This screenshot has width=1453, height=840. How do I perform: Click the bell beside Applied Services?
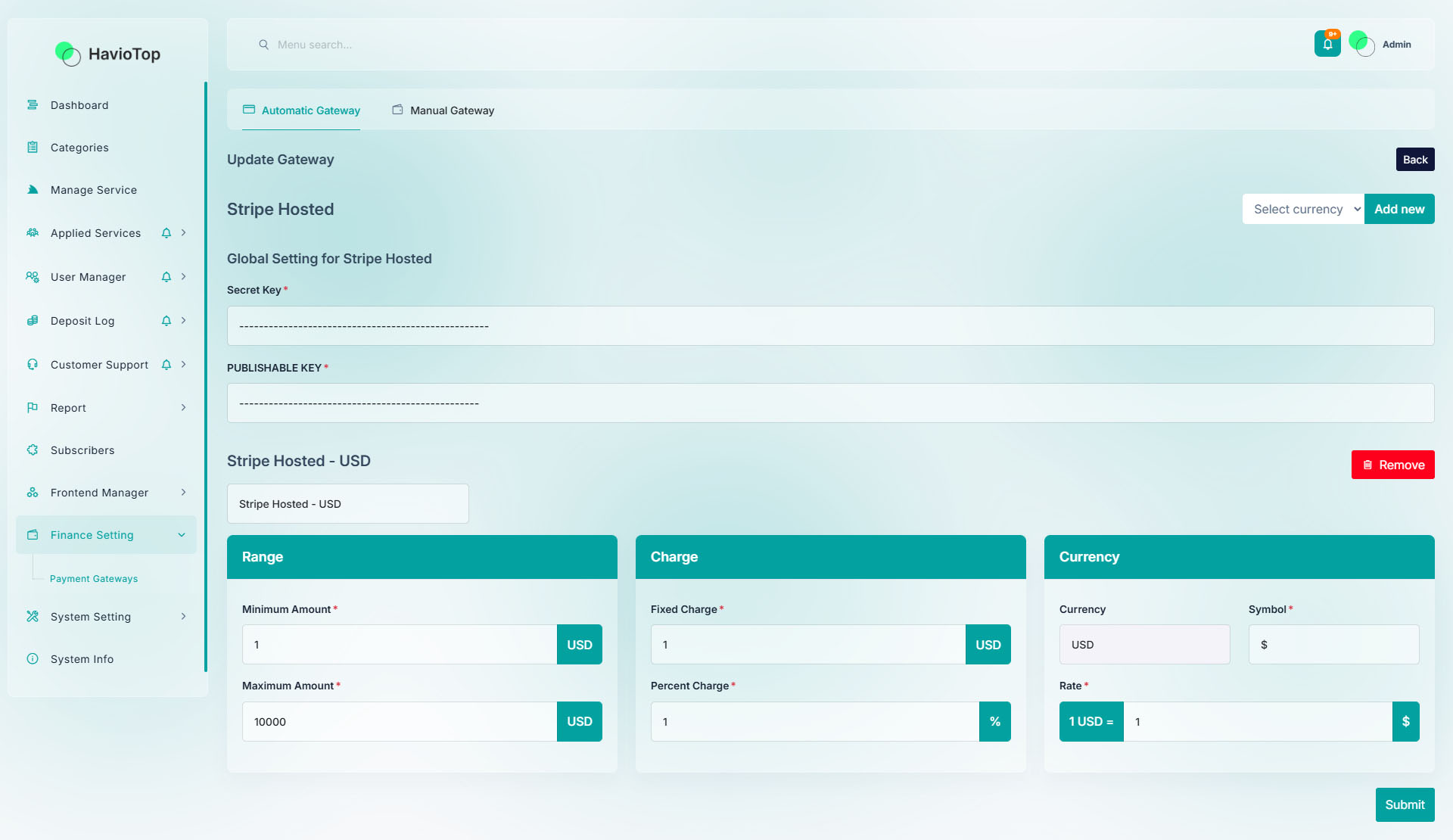(x=166, y=233)
